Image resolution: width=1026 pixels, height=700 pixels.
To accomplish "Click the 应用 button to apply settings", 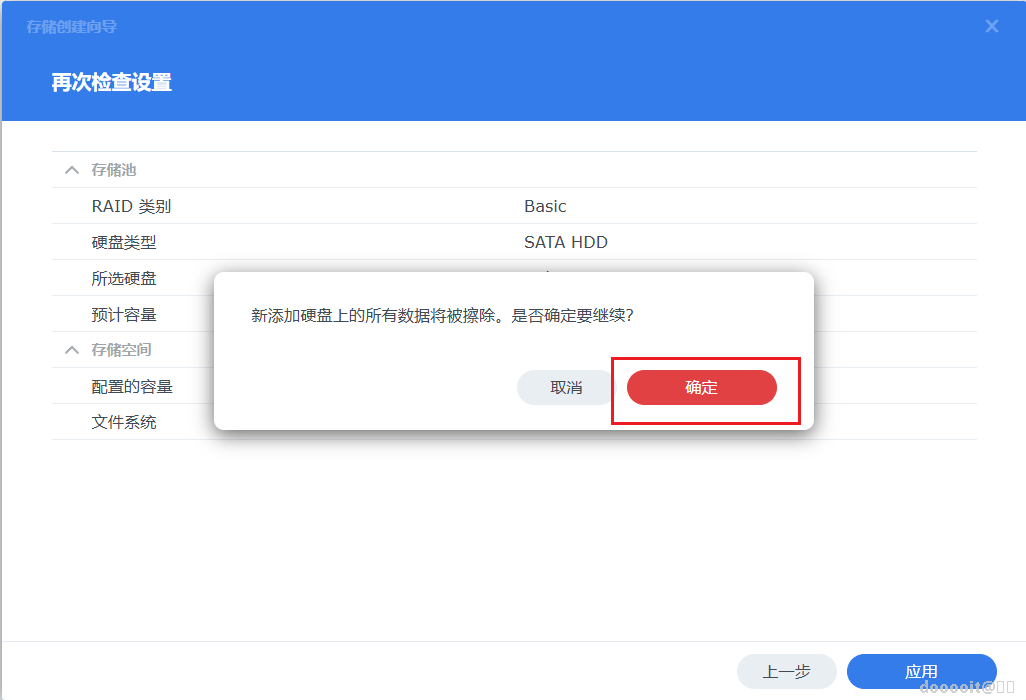I will click(921, 671).
